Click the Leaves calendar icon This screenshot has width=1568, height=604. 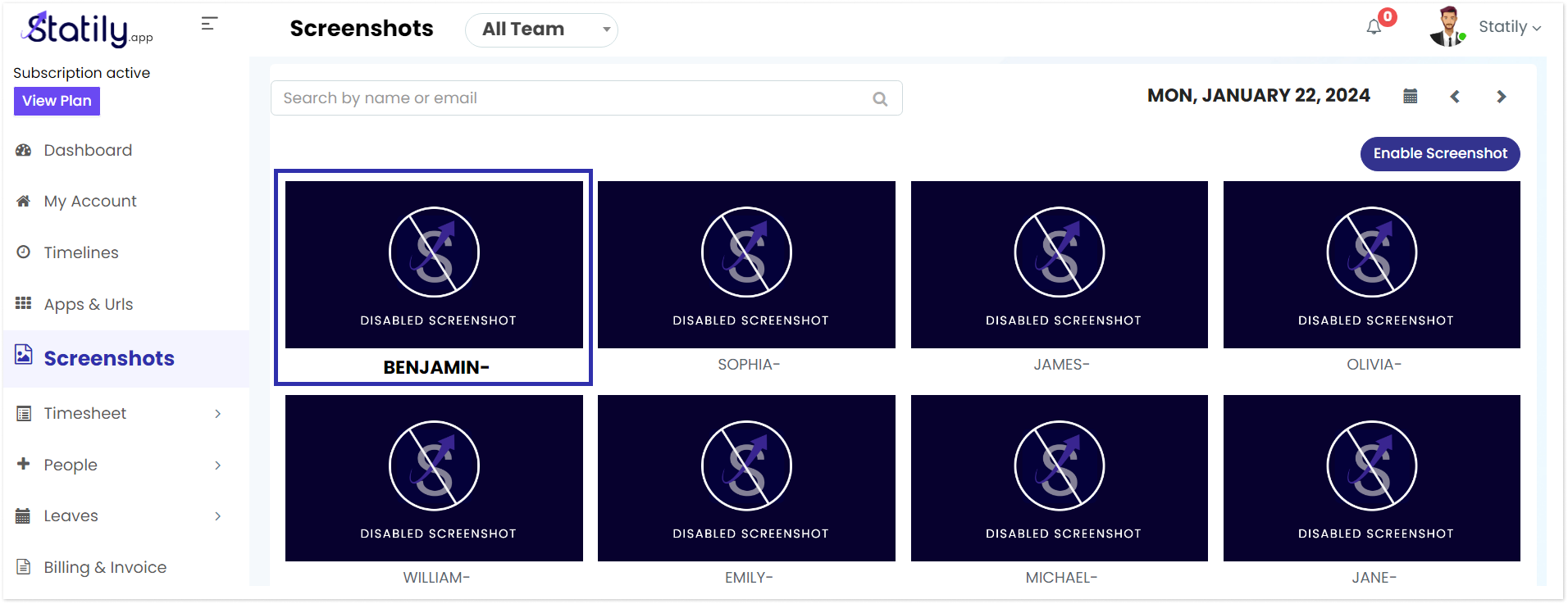point(24,515)
